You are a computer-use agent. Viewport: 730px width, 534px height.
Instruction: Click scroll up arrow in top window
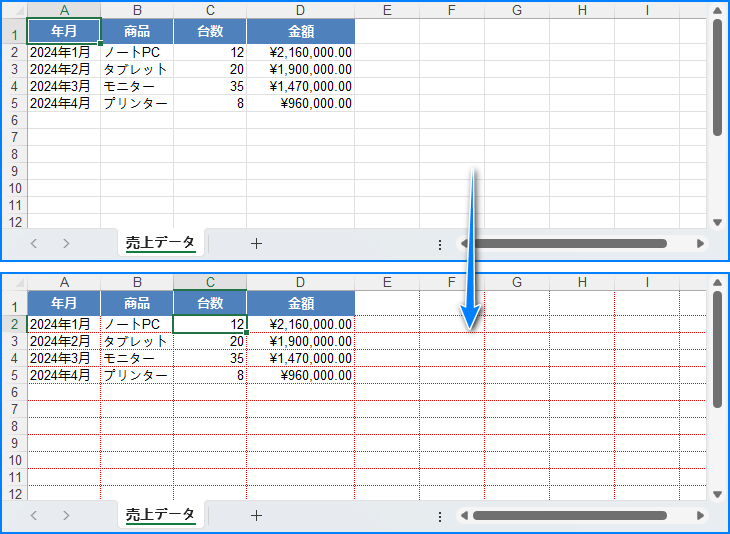click(x=717, y=11)
